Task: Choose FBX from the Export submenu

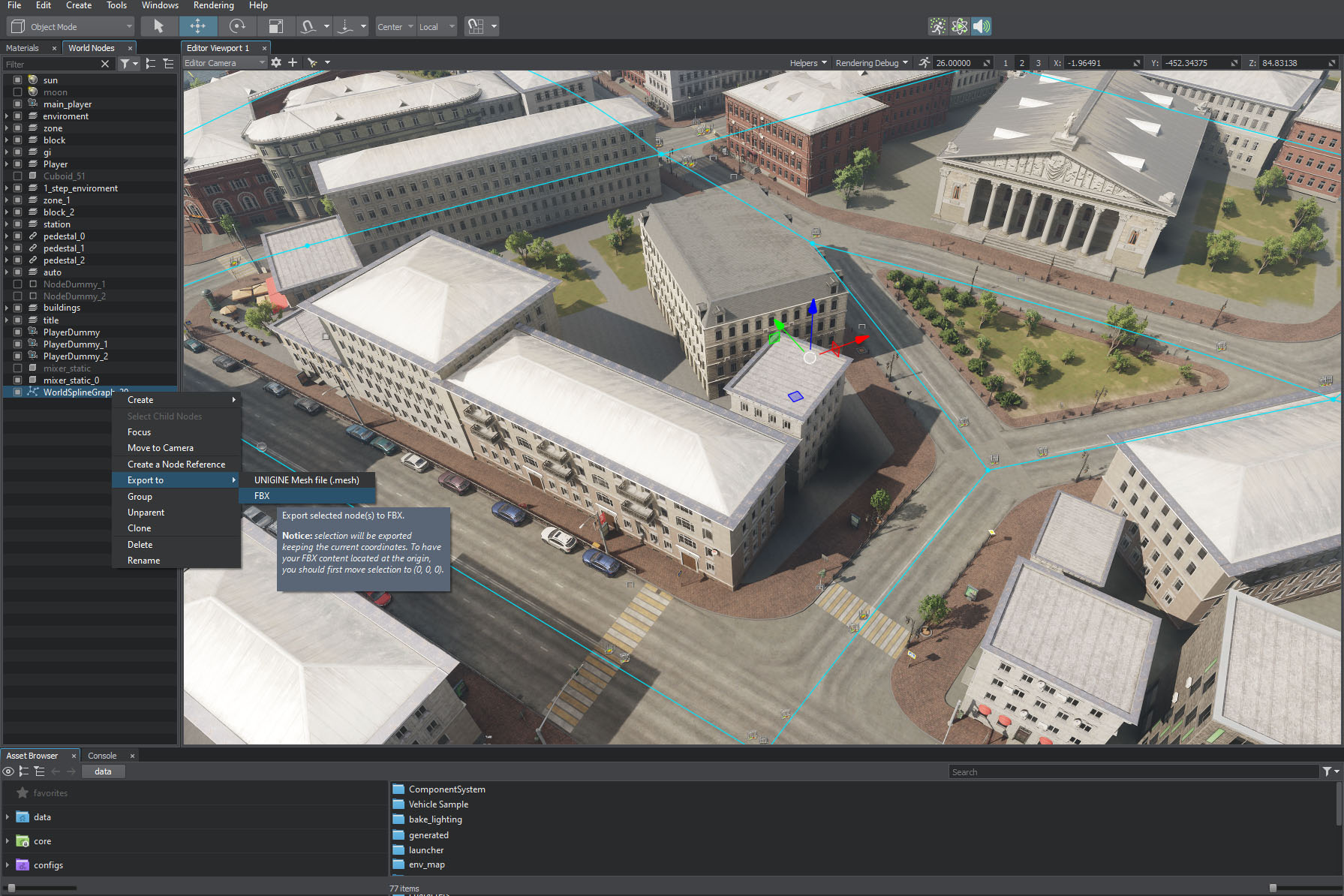Action: point(262,496)
